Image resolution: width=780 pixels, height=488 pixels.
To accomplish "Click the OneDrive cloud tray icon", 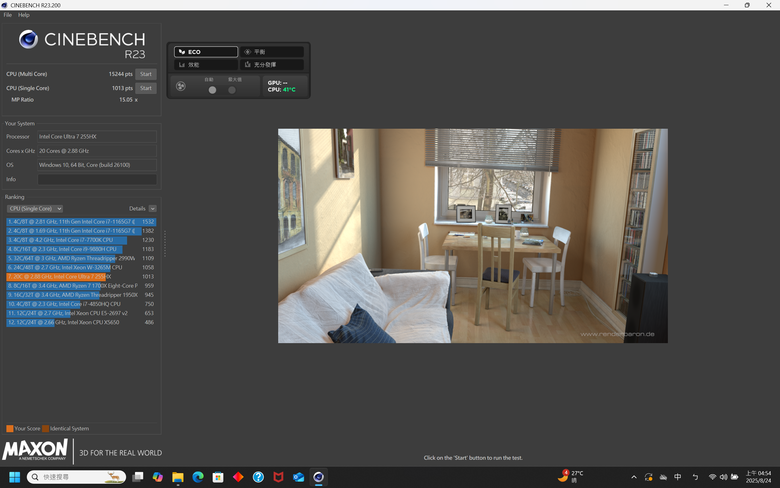I will 663,478.
